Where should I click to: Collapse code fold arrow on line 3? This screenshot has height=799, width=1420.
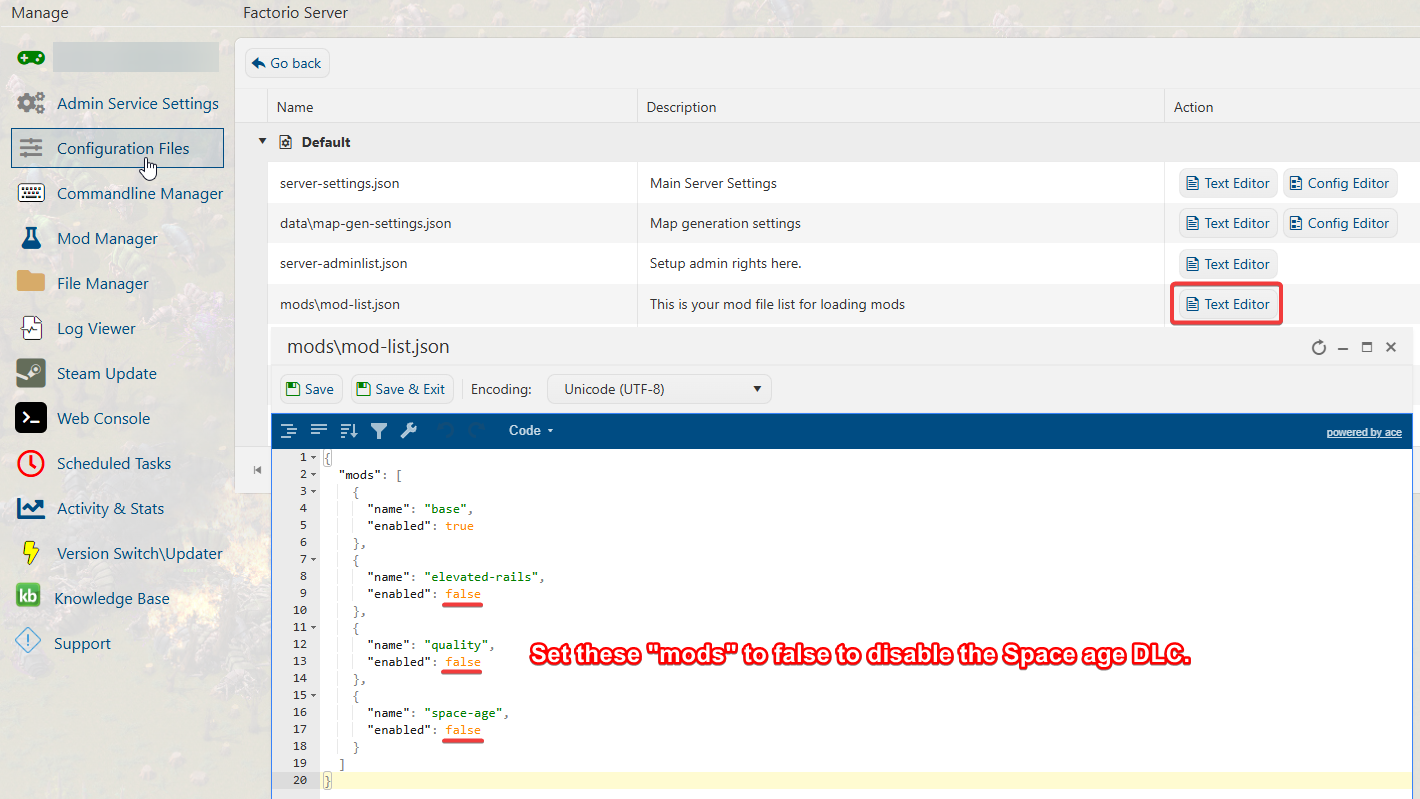click(x=314, y=492)
